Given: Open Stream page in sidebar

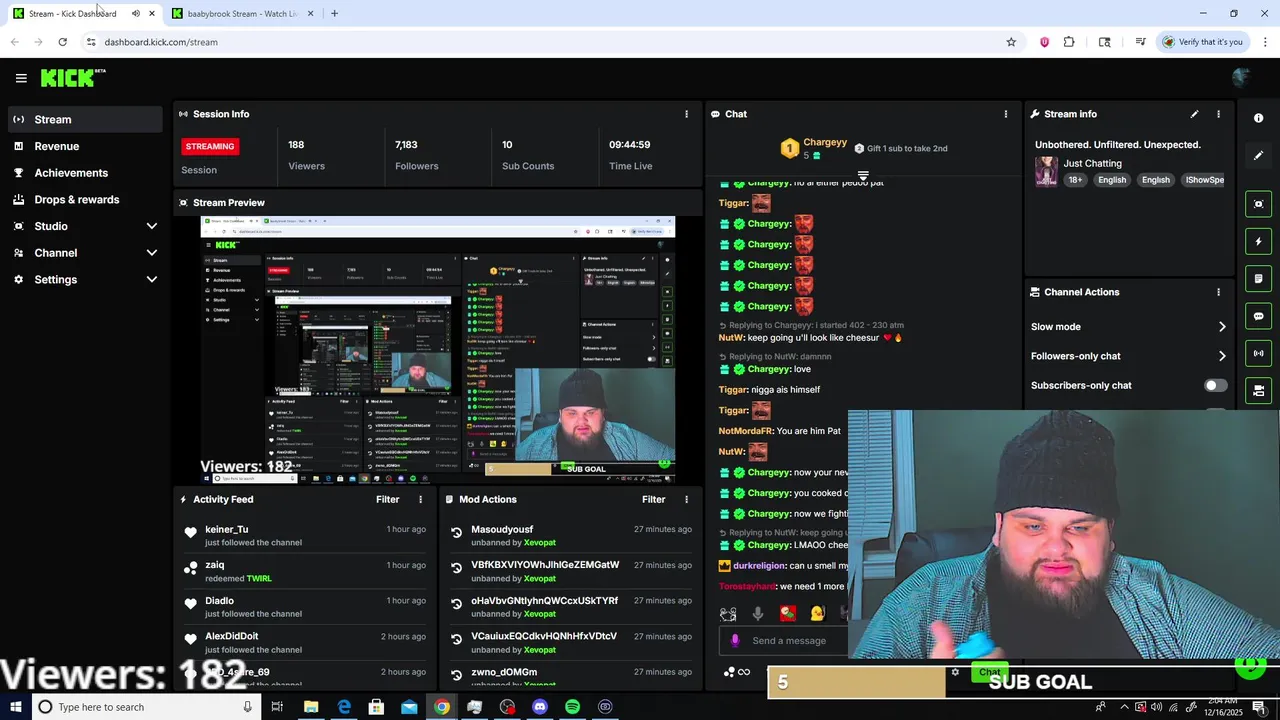Looking at the screenshot, I should (83, 119).
